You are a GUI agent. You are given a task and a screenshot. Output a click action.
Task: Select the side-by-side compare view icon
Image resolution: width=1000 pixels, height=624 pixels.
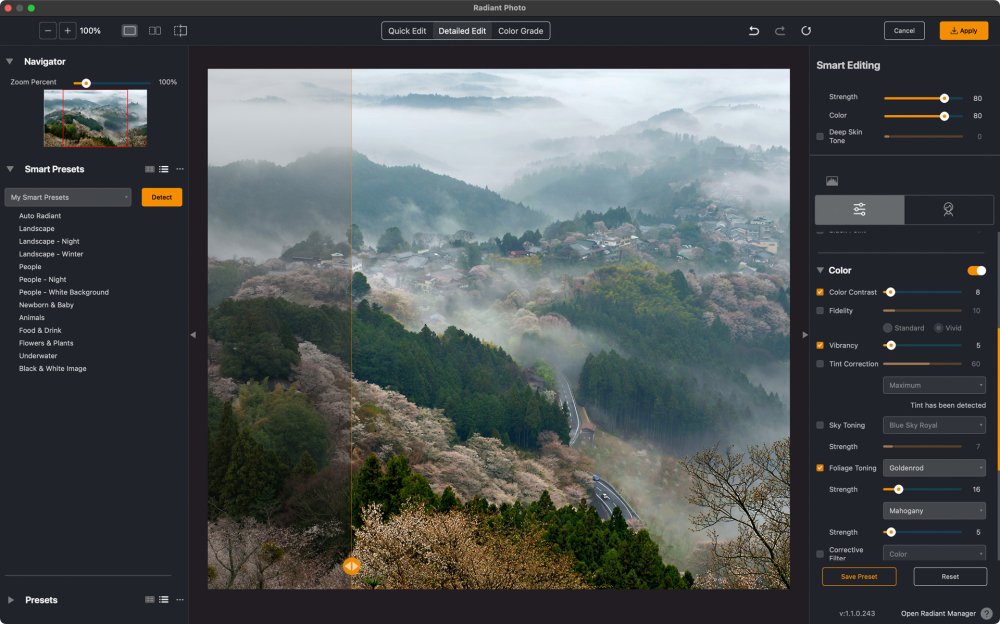tap(155, 31)
